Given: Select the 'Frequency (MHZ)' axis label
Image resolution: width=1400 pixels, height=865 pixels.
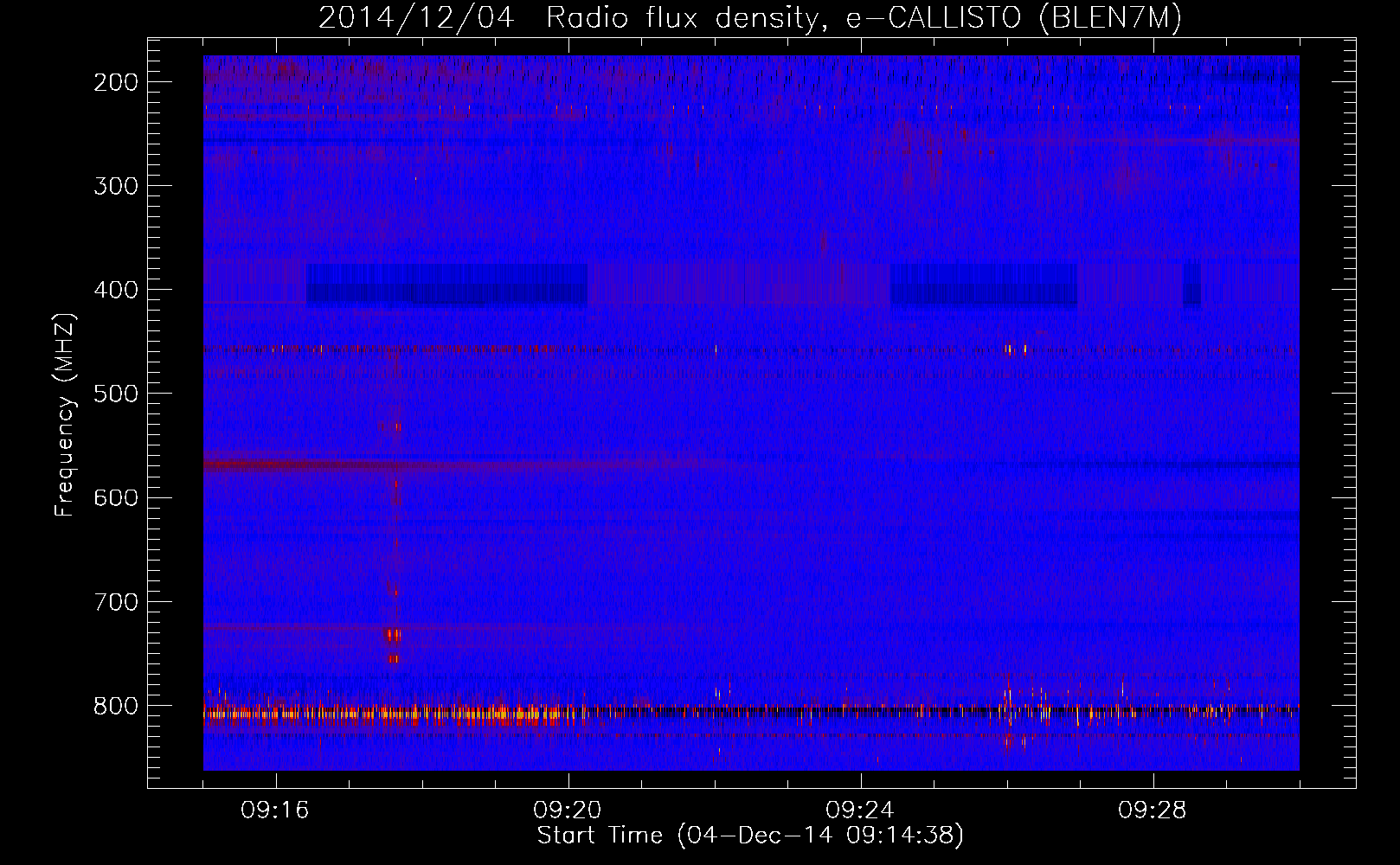Looking at the screenshot, I should point(65,415).
